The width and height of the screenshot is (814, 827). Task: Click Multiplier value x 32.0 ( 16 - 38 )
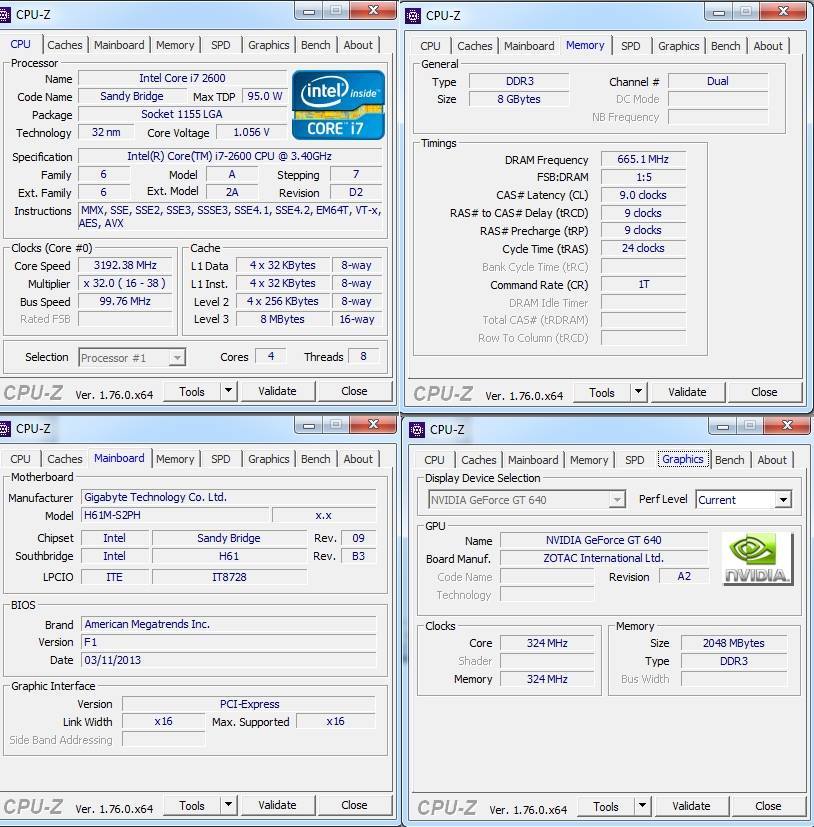pyautogui.click(x=125, y=283)
